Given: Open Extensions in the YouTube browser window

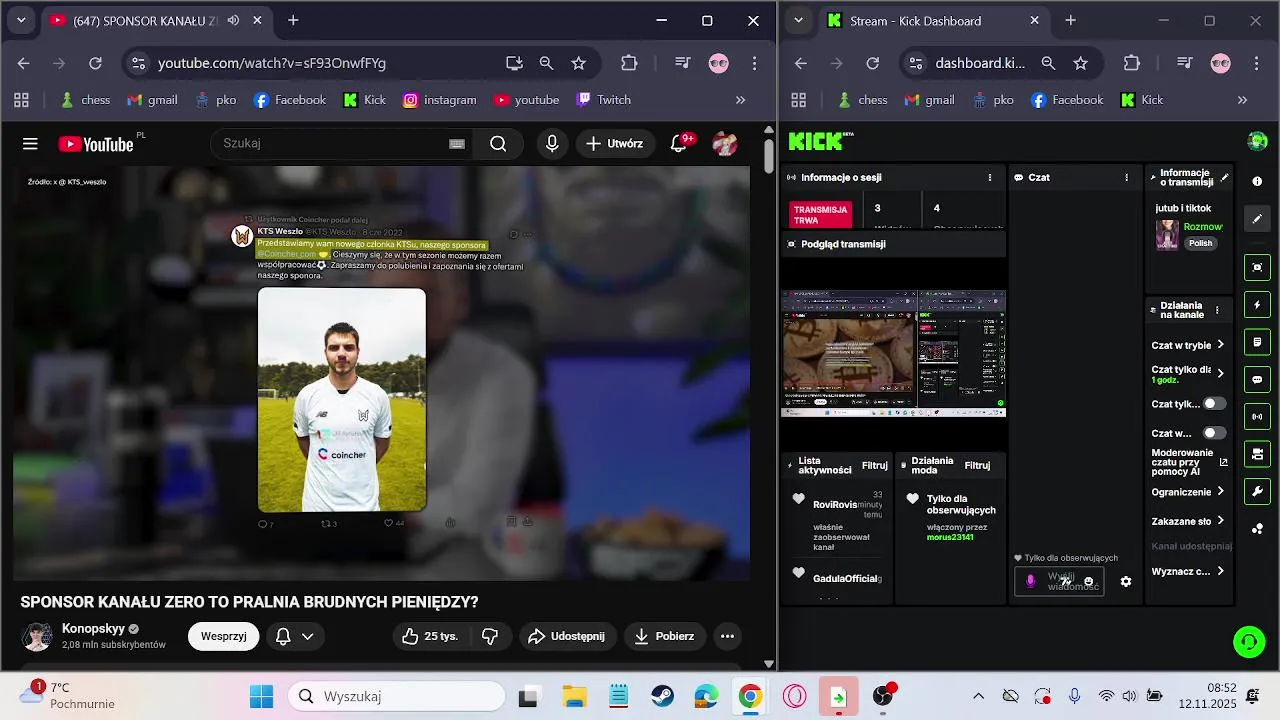Looking at the screenshot, I should pyautogui.click(x=629, y=63).
